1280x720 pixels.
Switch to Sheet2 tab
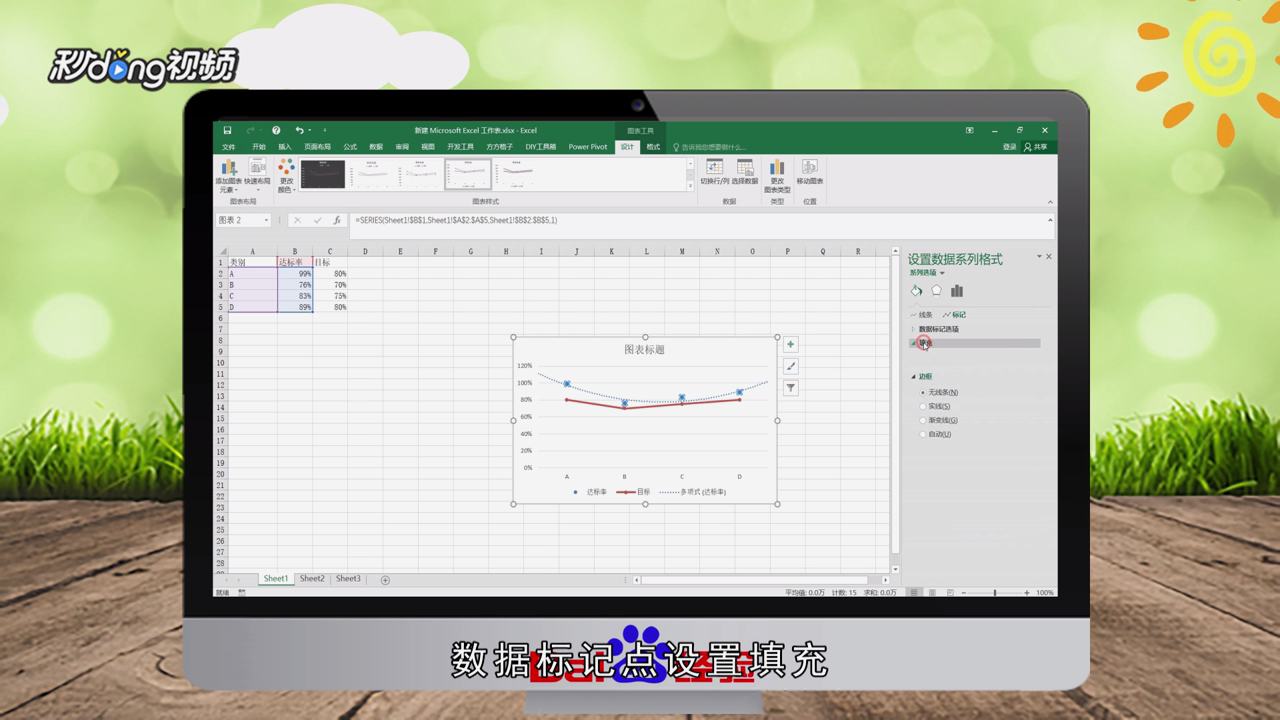tap(312, 579)
